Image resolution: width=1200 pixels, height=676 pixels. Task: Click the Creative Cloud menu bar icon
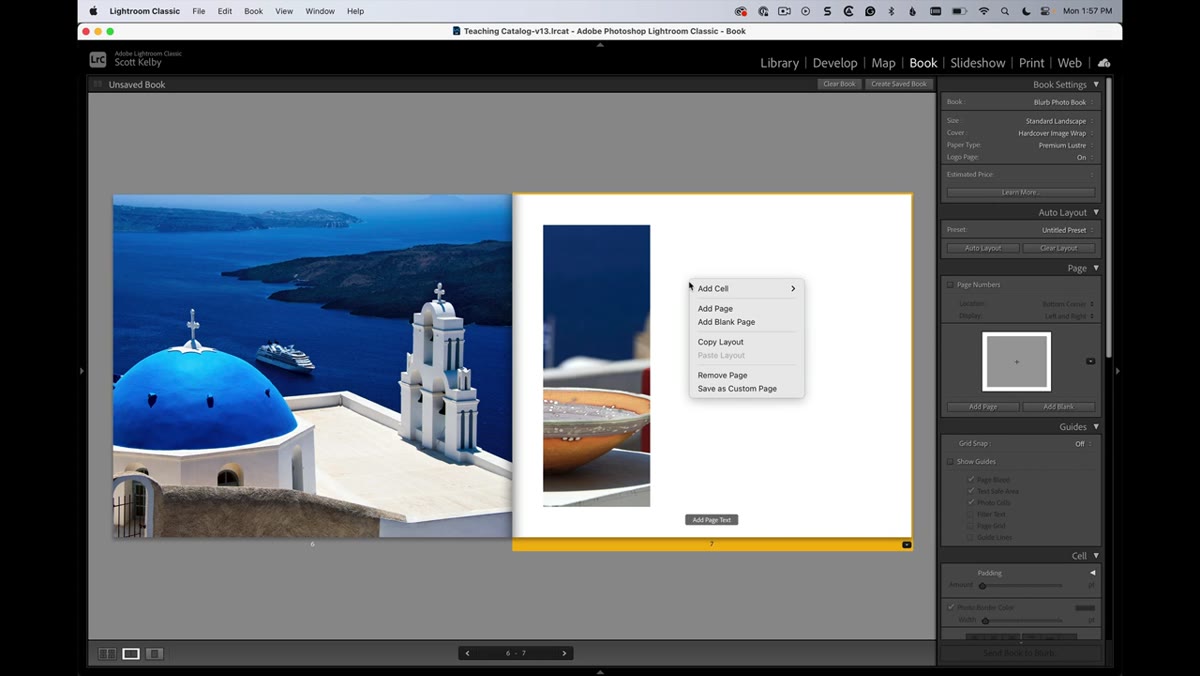pos(740,11)
